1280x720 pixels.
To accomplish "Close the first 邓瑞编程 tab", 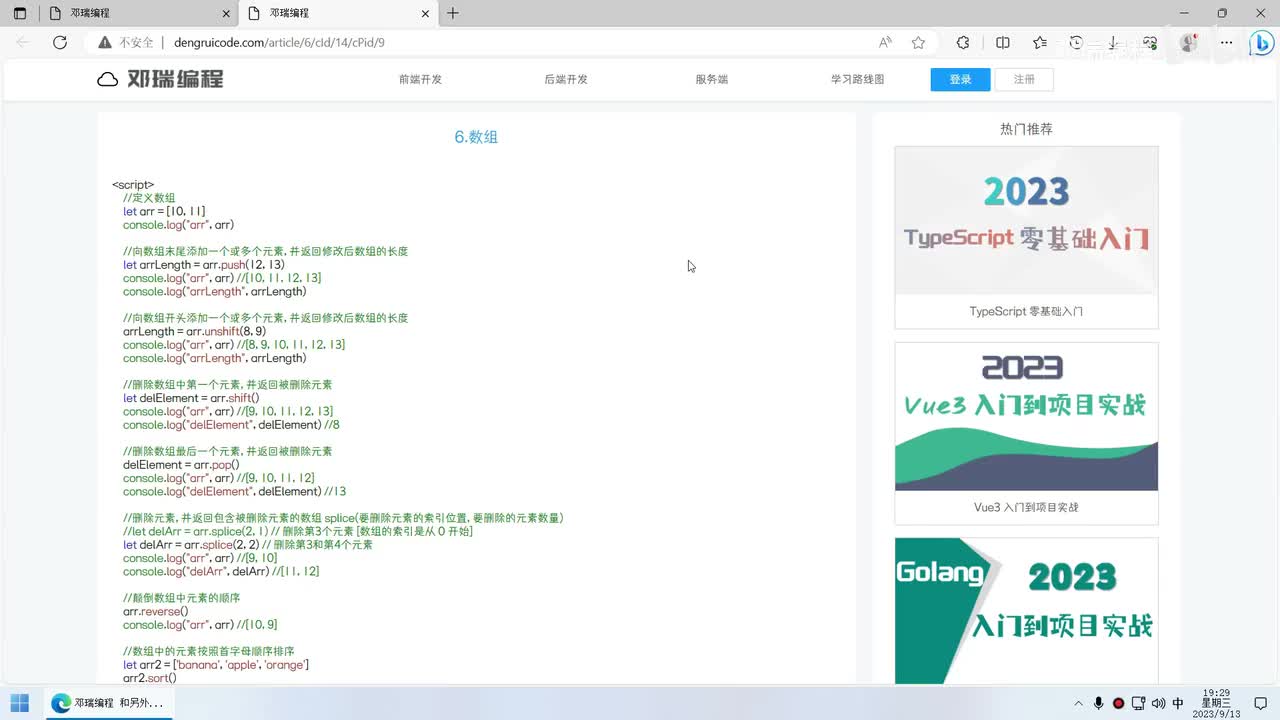I will tap(227, 13).
